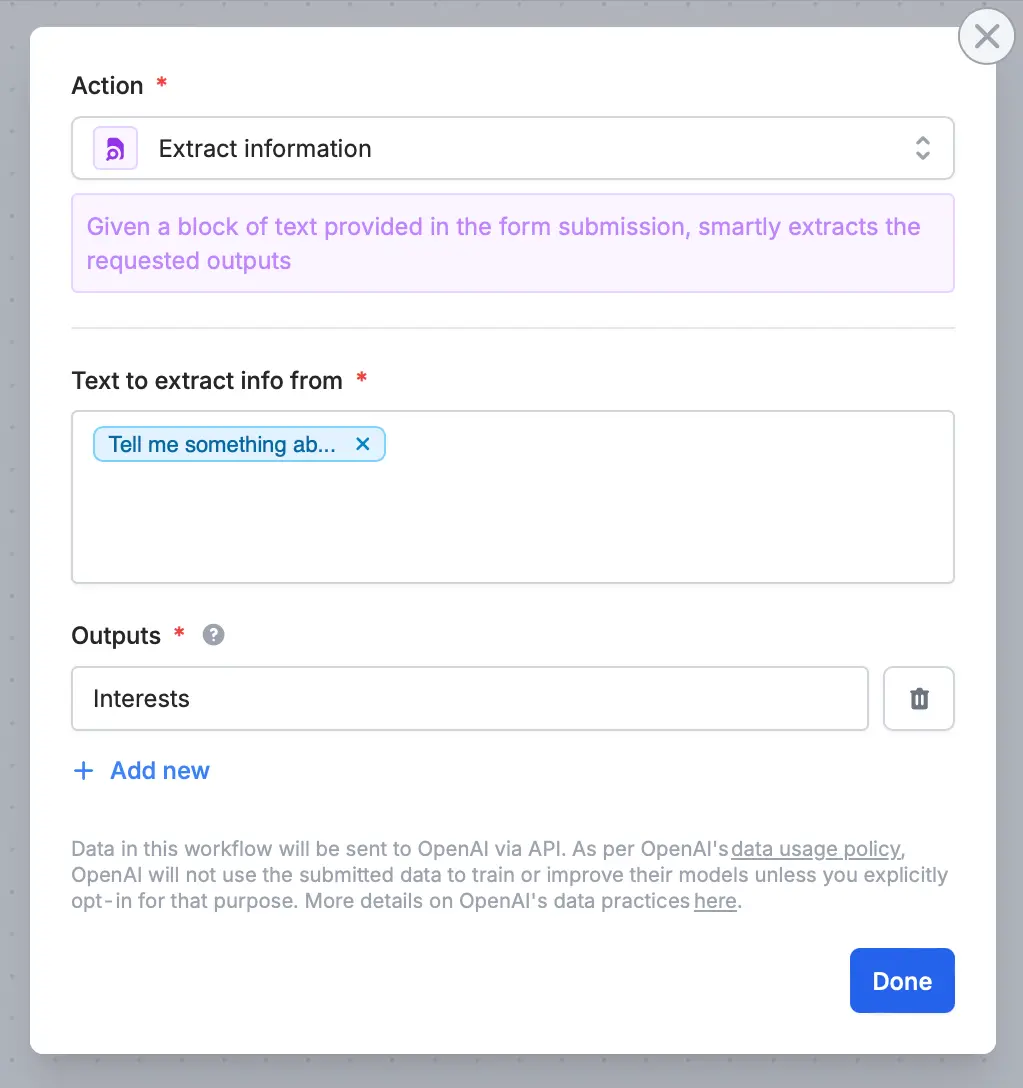Click the red asterisk next to Action
Screen dimensions: 1023x1088
point(161,85)
